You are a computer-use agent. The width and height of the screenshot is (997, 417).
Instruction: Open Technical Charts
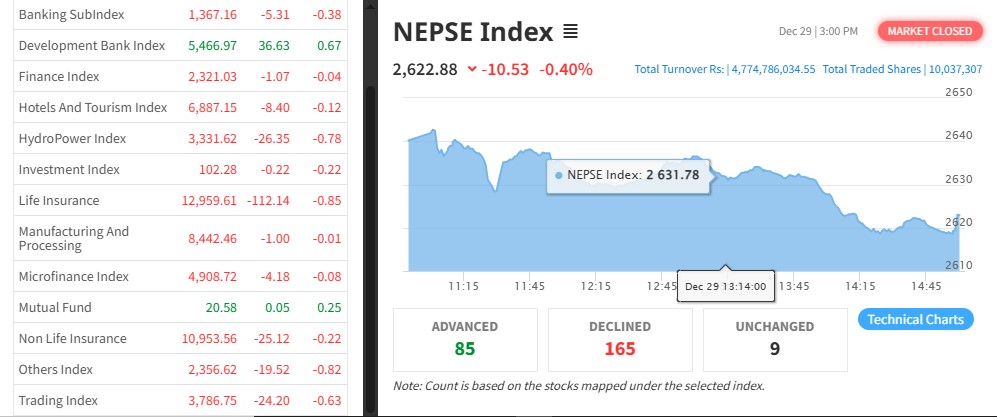915,319
